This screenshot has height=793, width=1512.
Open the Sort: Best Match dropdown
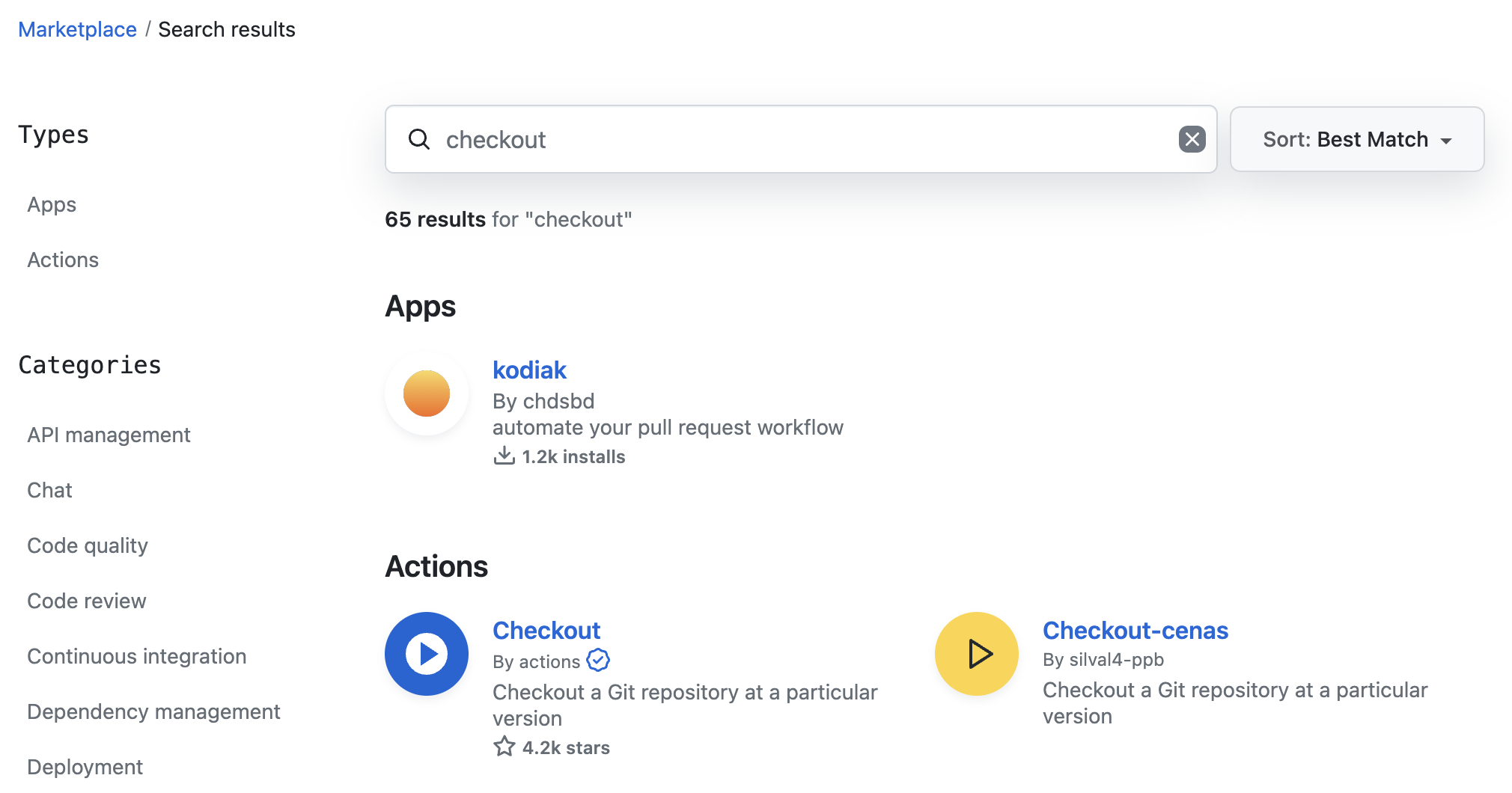click(1357, 139)
